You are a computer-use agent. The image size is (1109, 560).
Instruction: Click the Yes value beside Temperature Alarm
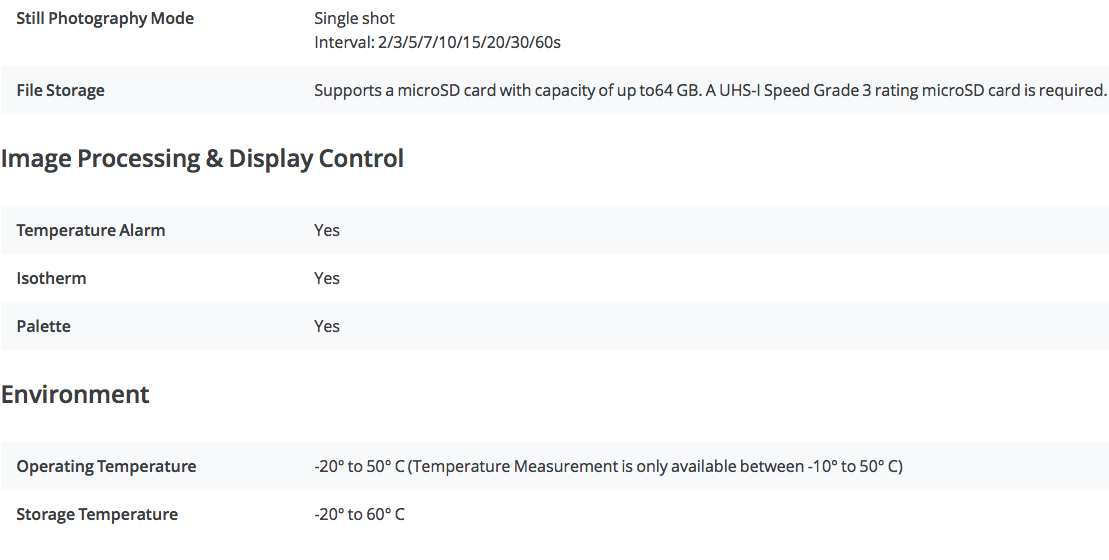click(327, 231)
